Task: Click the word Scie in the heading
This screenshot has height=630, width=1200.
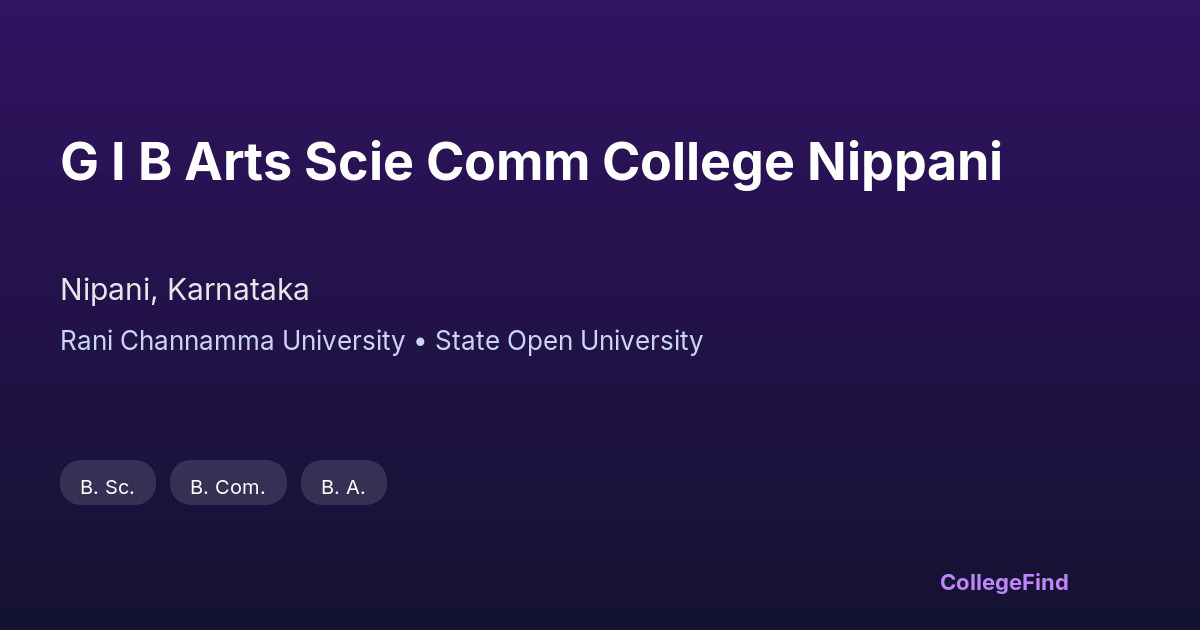Action: [x=359, y=163]
